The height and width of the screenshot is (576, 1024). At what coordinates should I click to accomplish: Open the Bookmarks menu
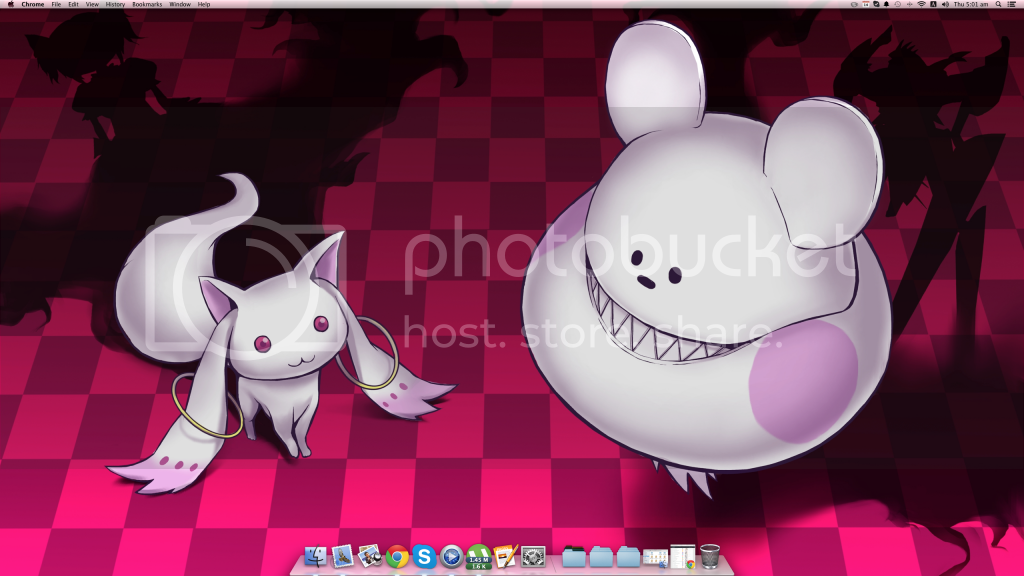[x=147, y=5]
